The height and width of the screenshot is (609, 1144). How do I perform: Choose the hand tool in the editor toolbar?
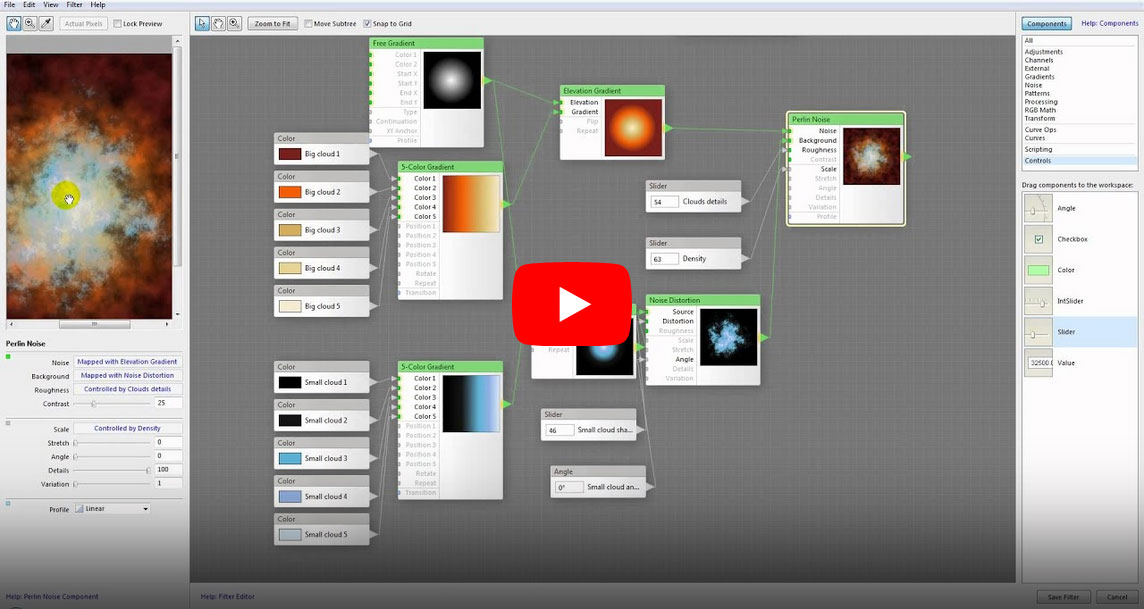(218, 23)
